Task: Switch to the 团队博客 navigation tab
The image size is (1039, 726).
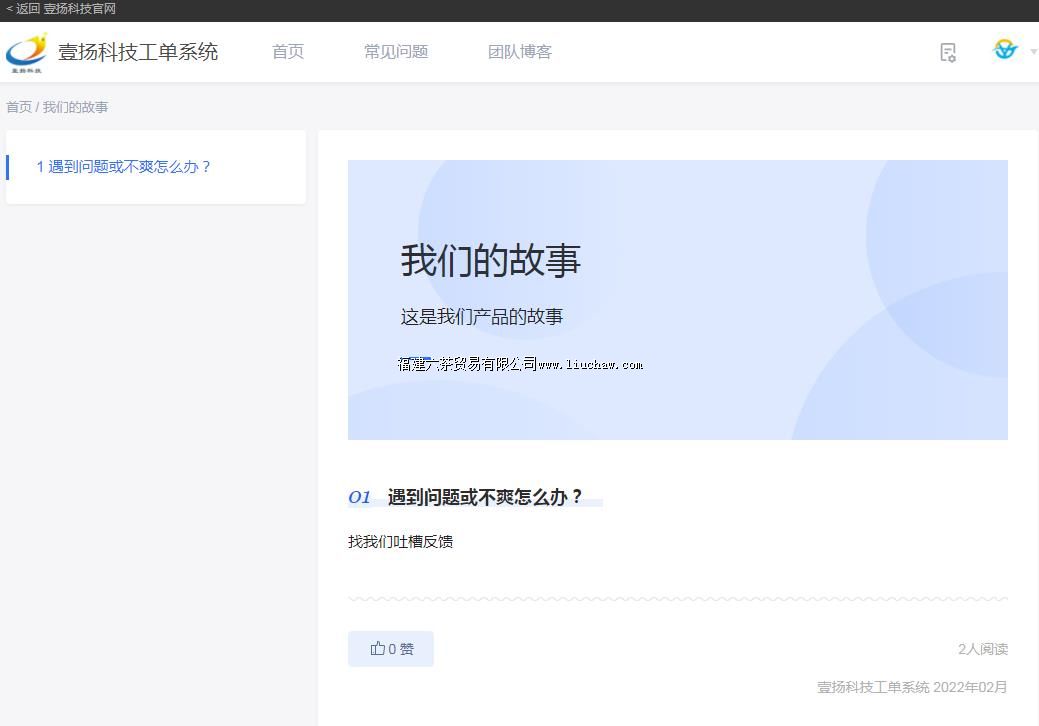Action: [x=520, y=52]
